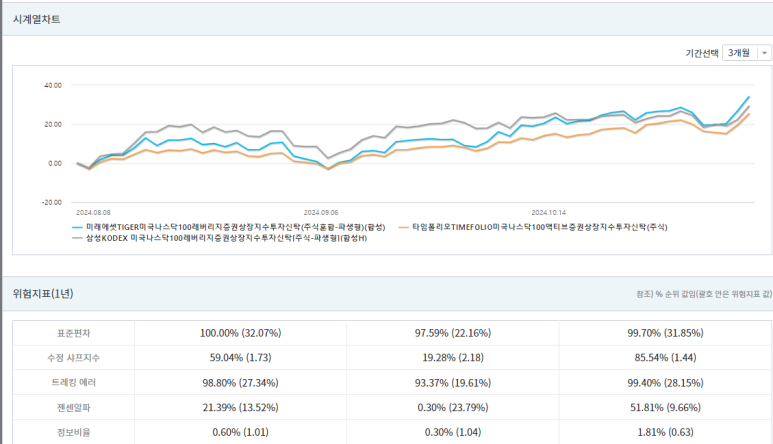Viewport: 773px width, 444px height.
Task: Click the 93.37% (19.61%) cell
Action: click(x=453, y=383)
